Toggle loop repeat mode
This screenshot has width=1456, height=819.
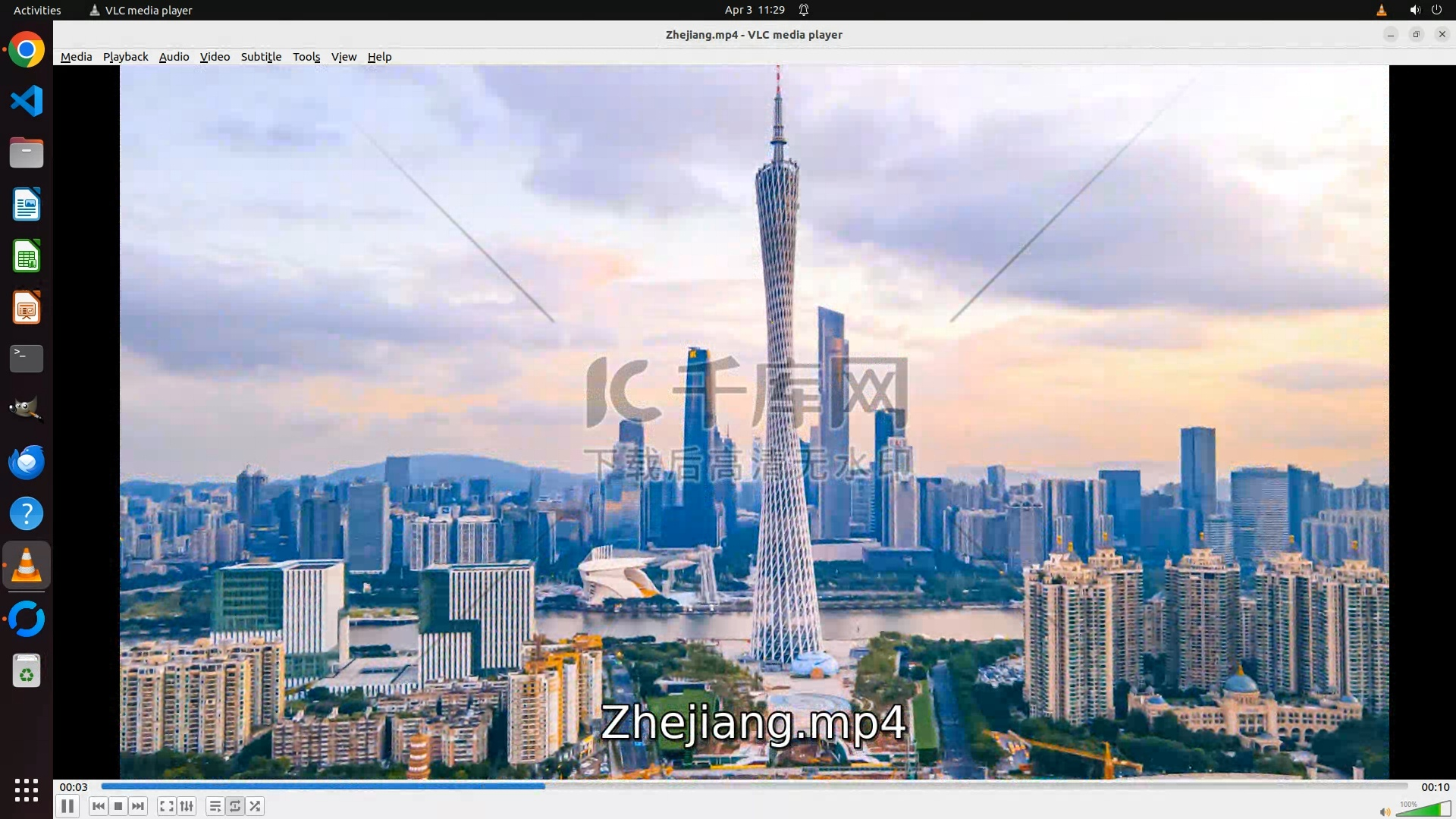pyautogui.click(x=235, y=806)
